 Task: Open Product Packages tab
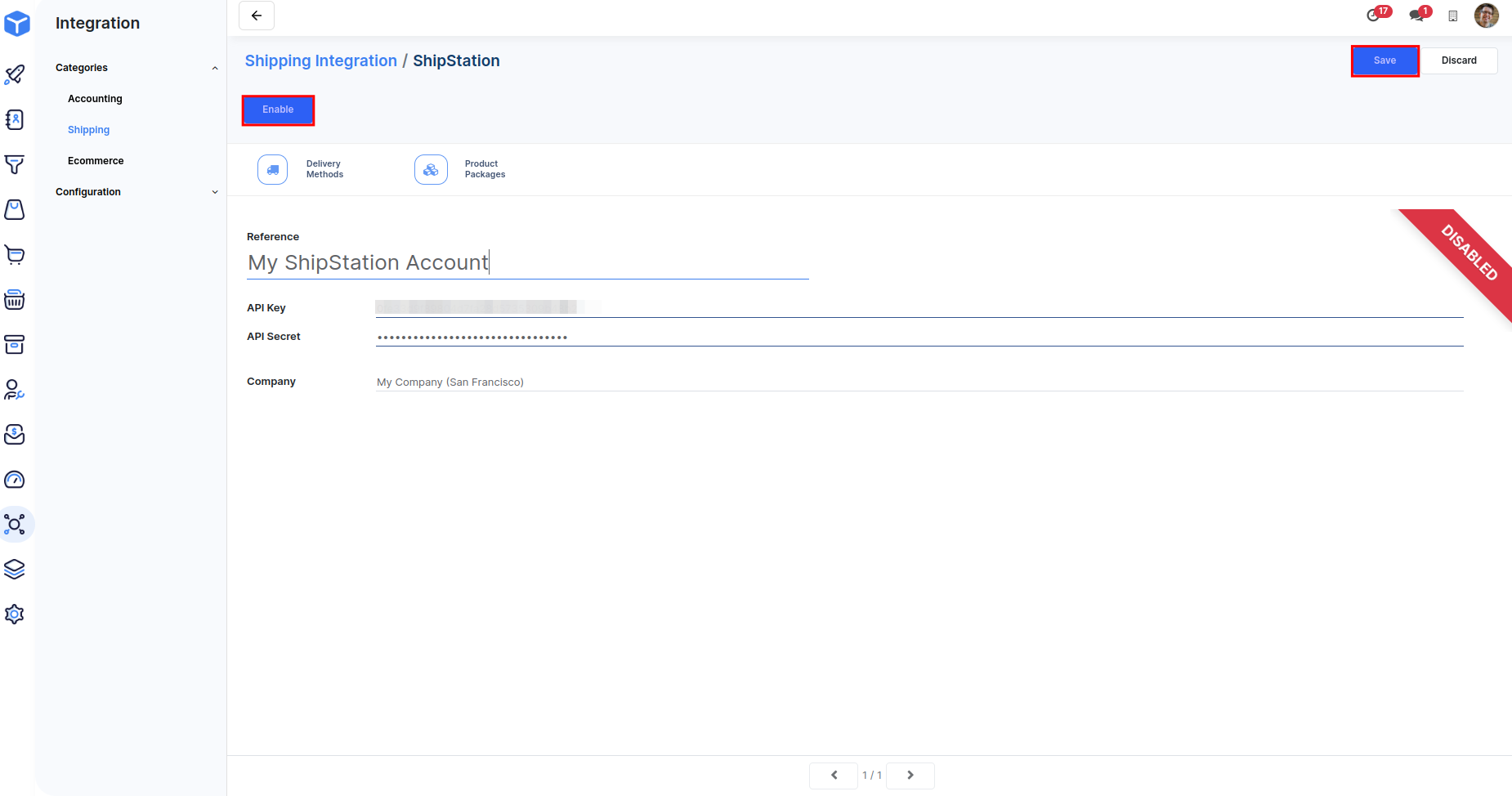(x=460, y=169)
